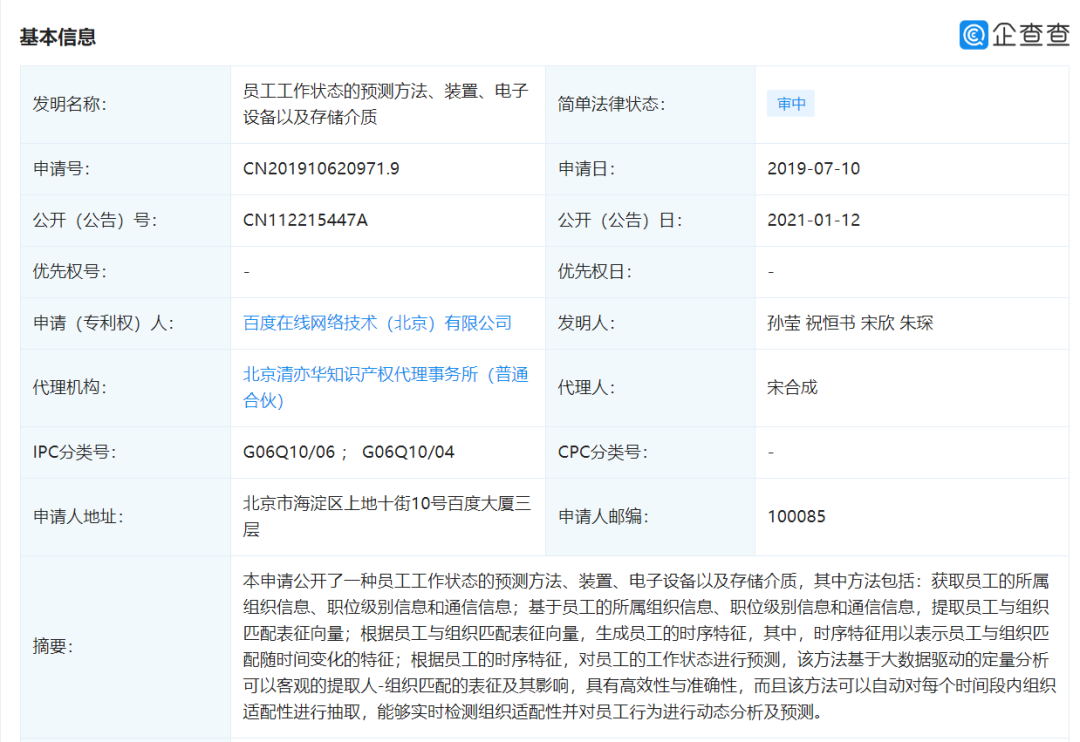Click the 基本信息 section heading
Viewport: 1080px width, 742px height.
pos(58,37)
